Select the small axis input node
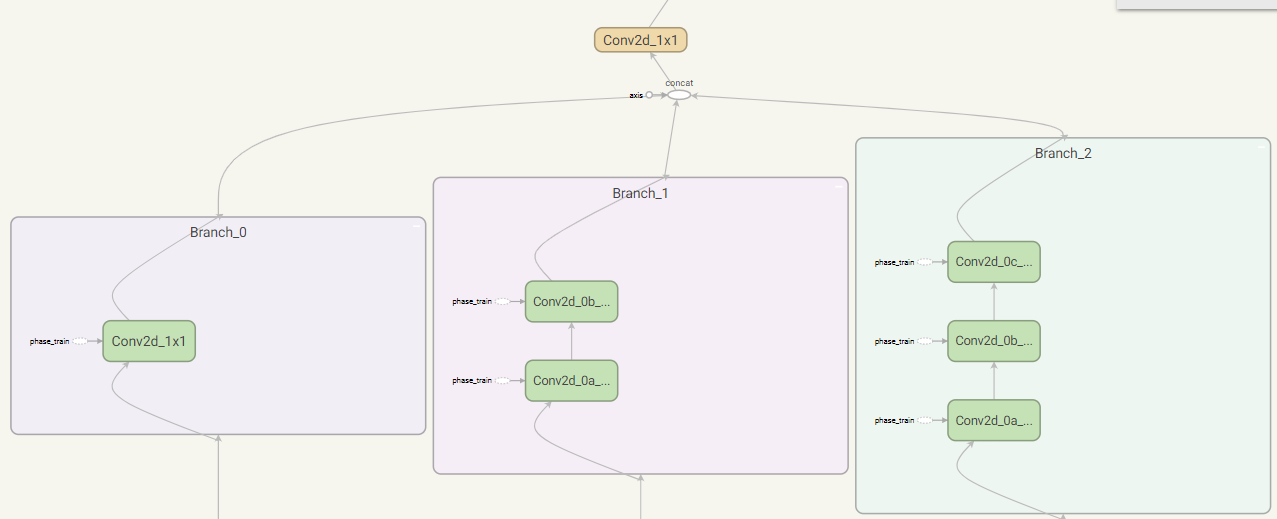The width and height of the screenshot is (1277, 519). tap(649, 95)
